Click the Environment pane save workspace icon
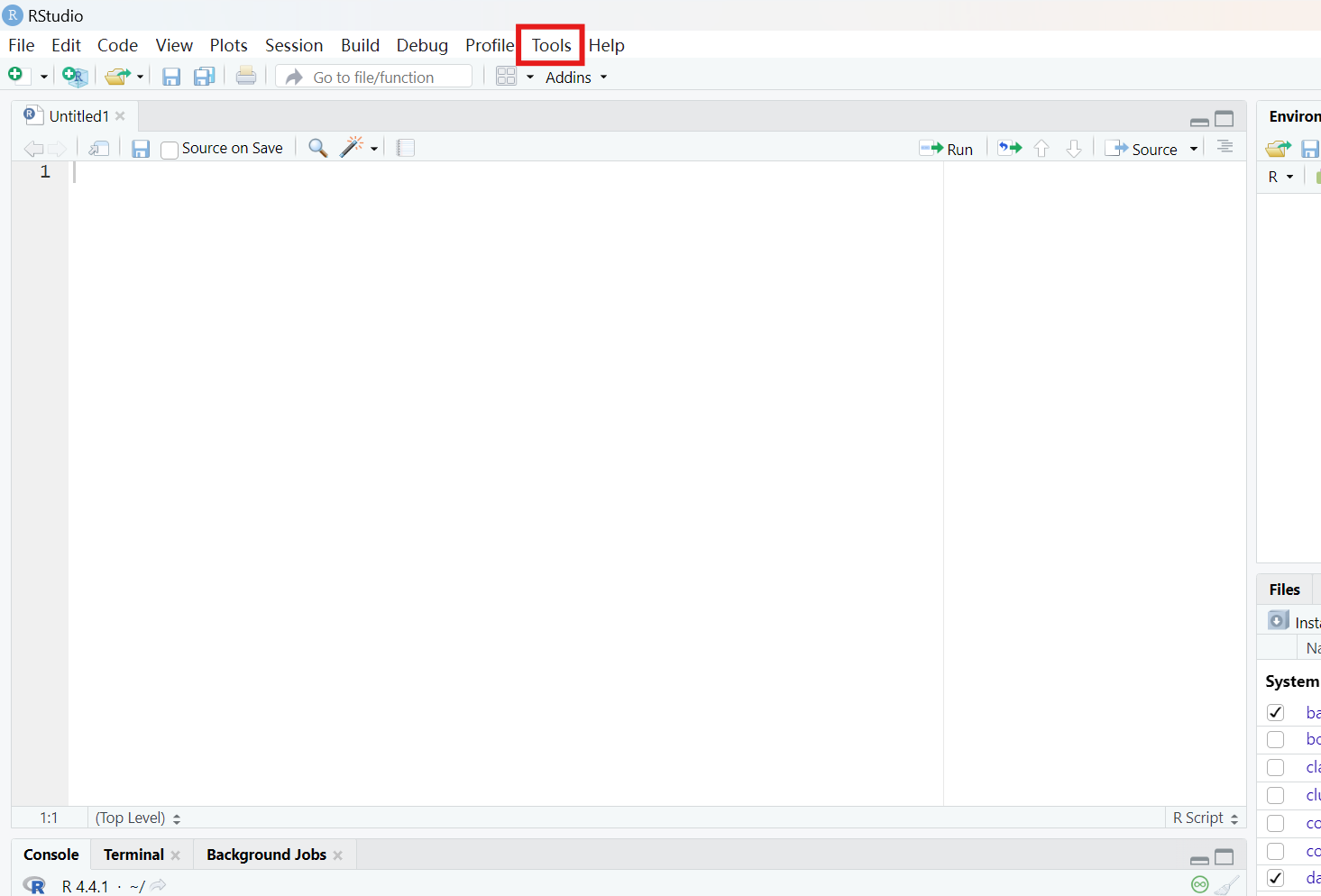 click(x=1311, y=149)
